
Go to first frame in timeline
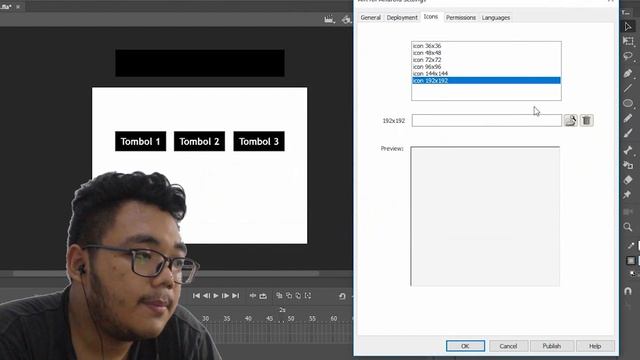[x=196, y=296]
